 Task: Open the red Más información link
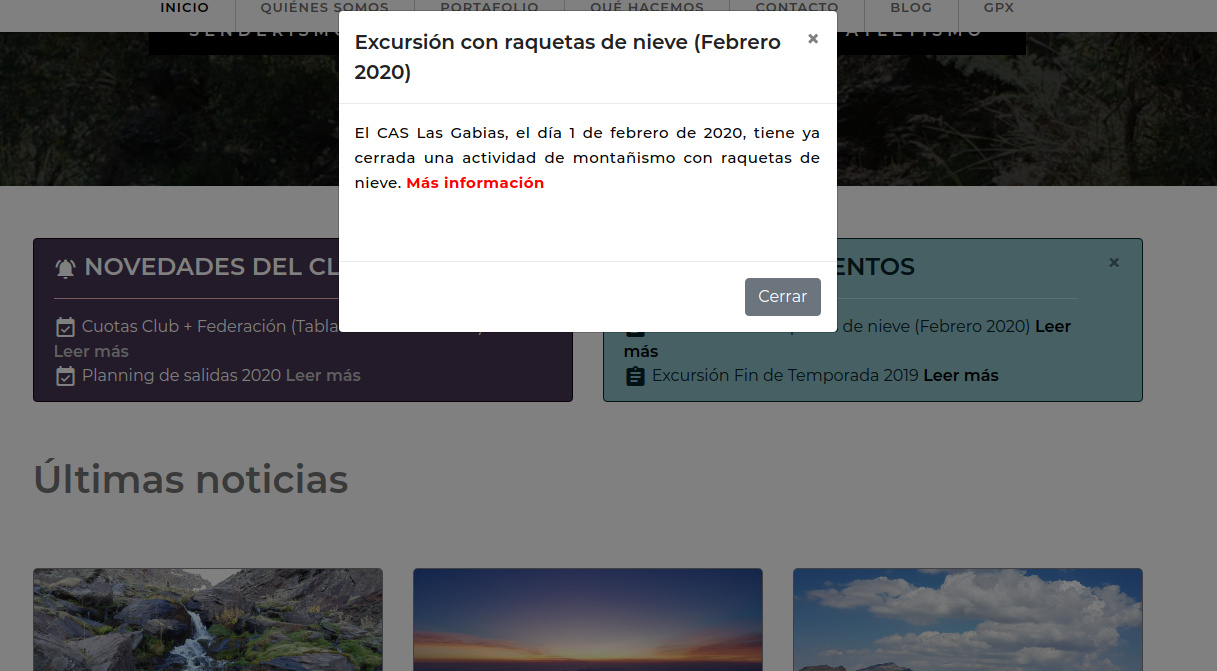pyautogui.click(x=475, y=183)
